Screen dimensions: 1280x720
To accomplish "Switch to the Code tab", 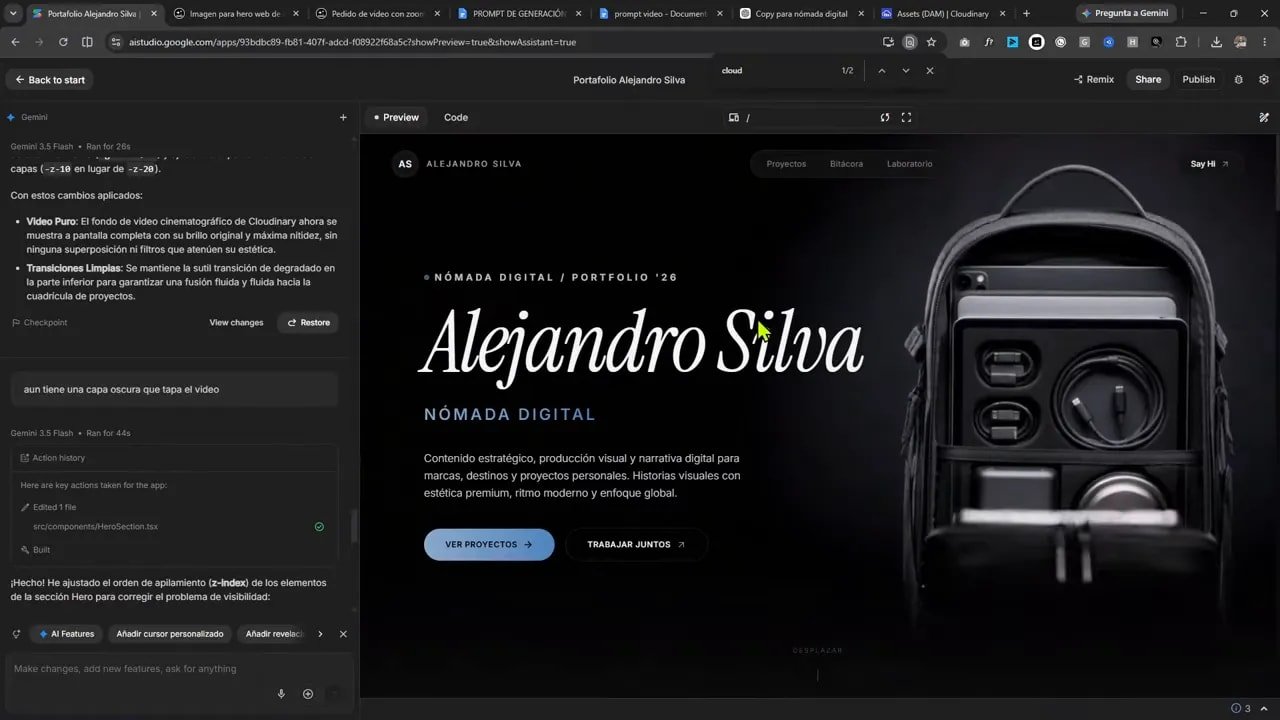I will [456, 117].
